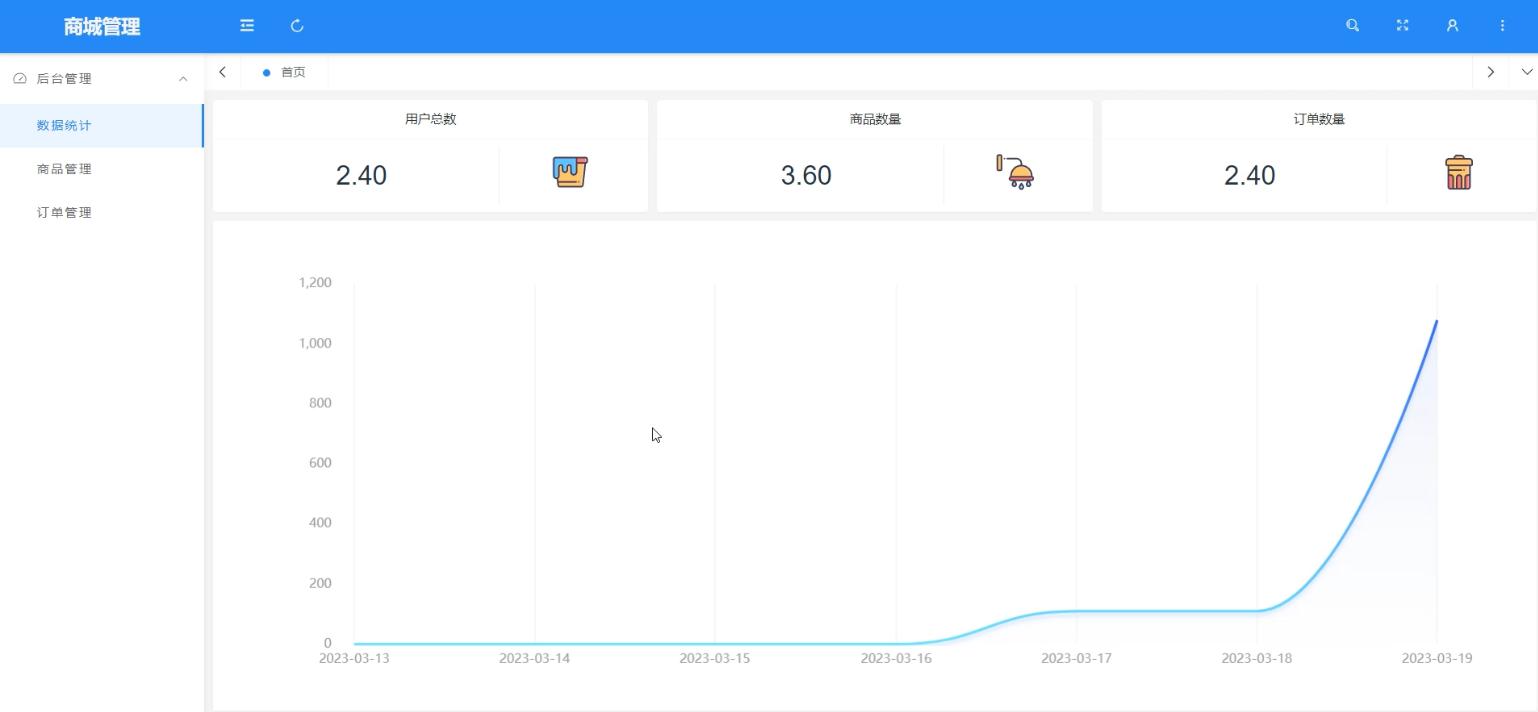This screenshot has width=1538, height=712.
Task: Click the refresh icon in header
Action: pyautogui.click(x=297, y=26)
